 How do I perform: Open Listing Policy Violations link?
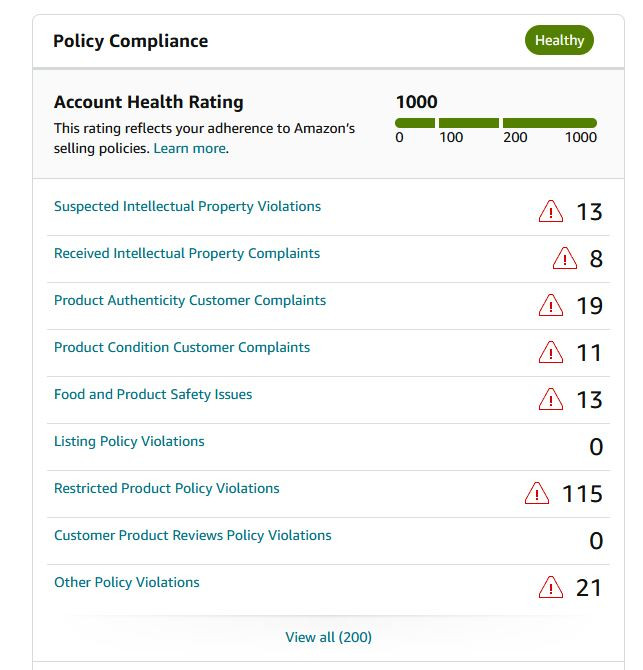coord(129,441)
